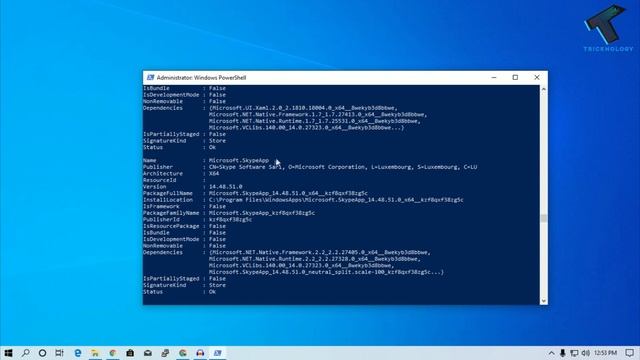The width and height of the screenshot is (640, 360).
Task: Click the Version value 14.48.51.0
Action: point(225,187)
